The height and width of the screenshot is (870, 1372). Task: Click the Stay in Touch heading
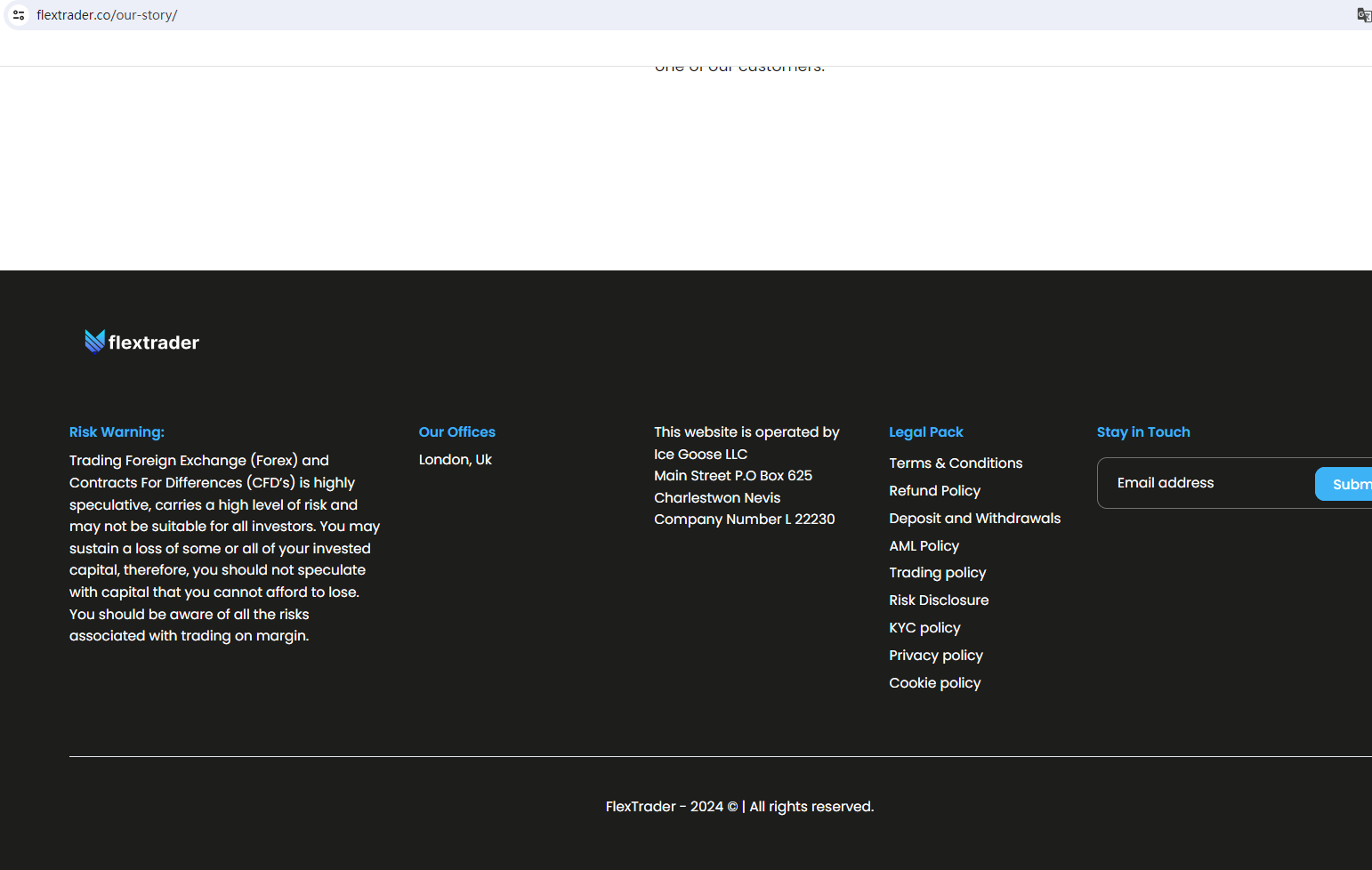click(1142, 432)
